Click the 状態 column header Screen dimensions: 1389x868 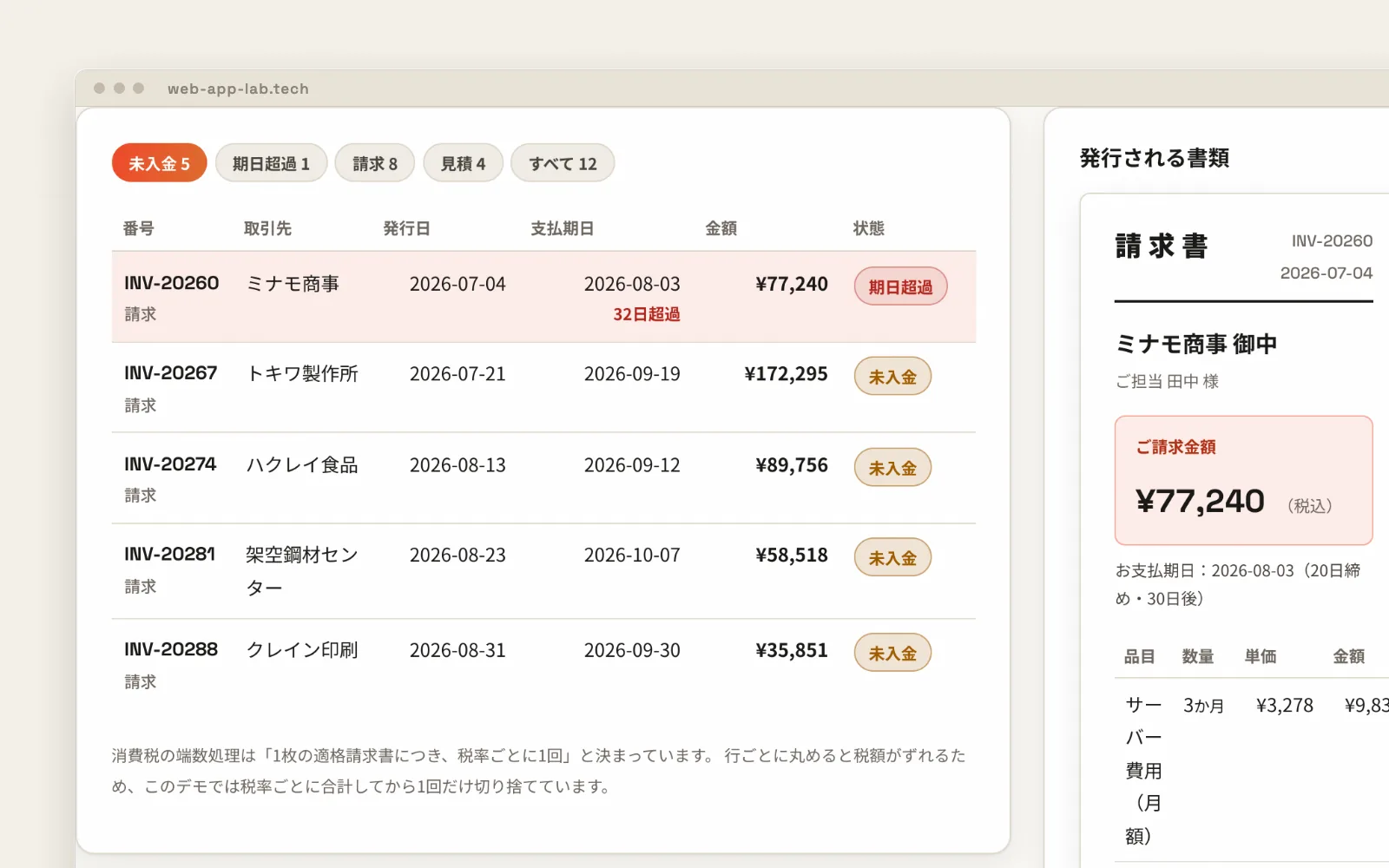click(868, 228)
